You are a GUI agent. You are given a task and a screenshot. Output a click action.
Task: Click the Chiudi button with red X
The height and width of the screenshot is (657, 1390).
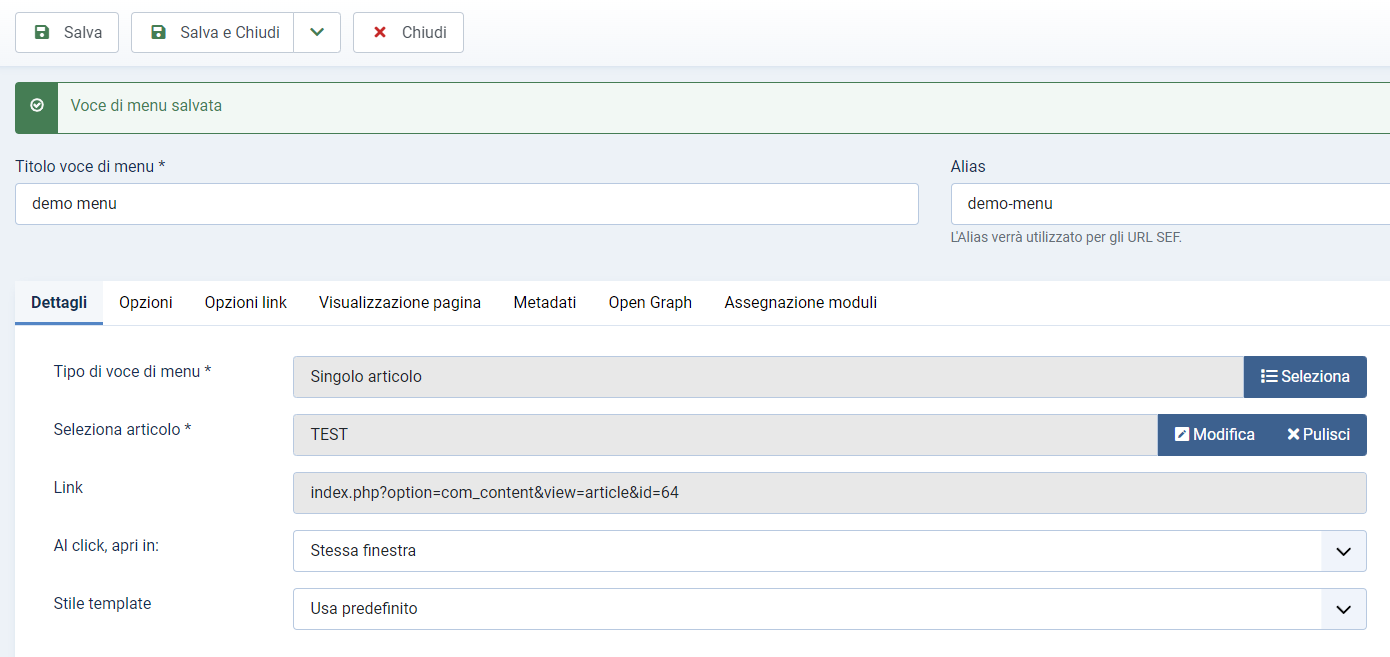(x=408, y=32)
